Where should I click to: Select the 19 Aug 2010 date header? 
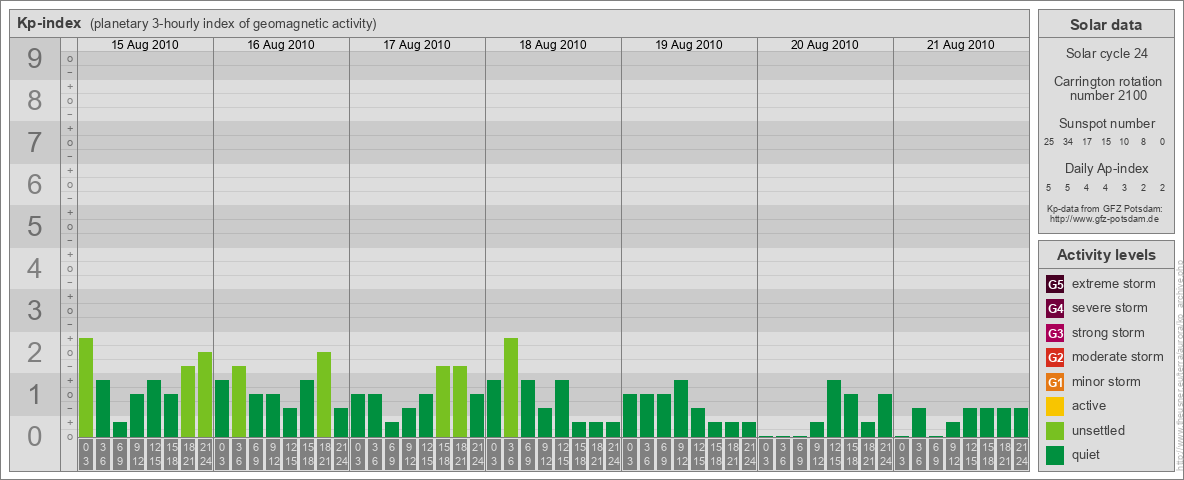689,45
